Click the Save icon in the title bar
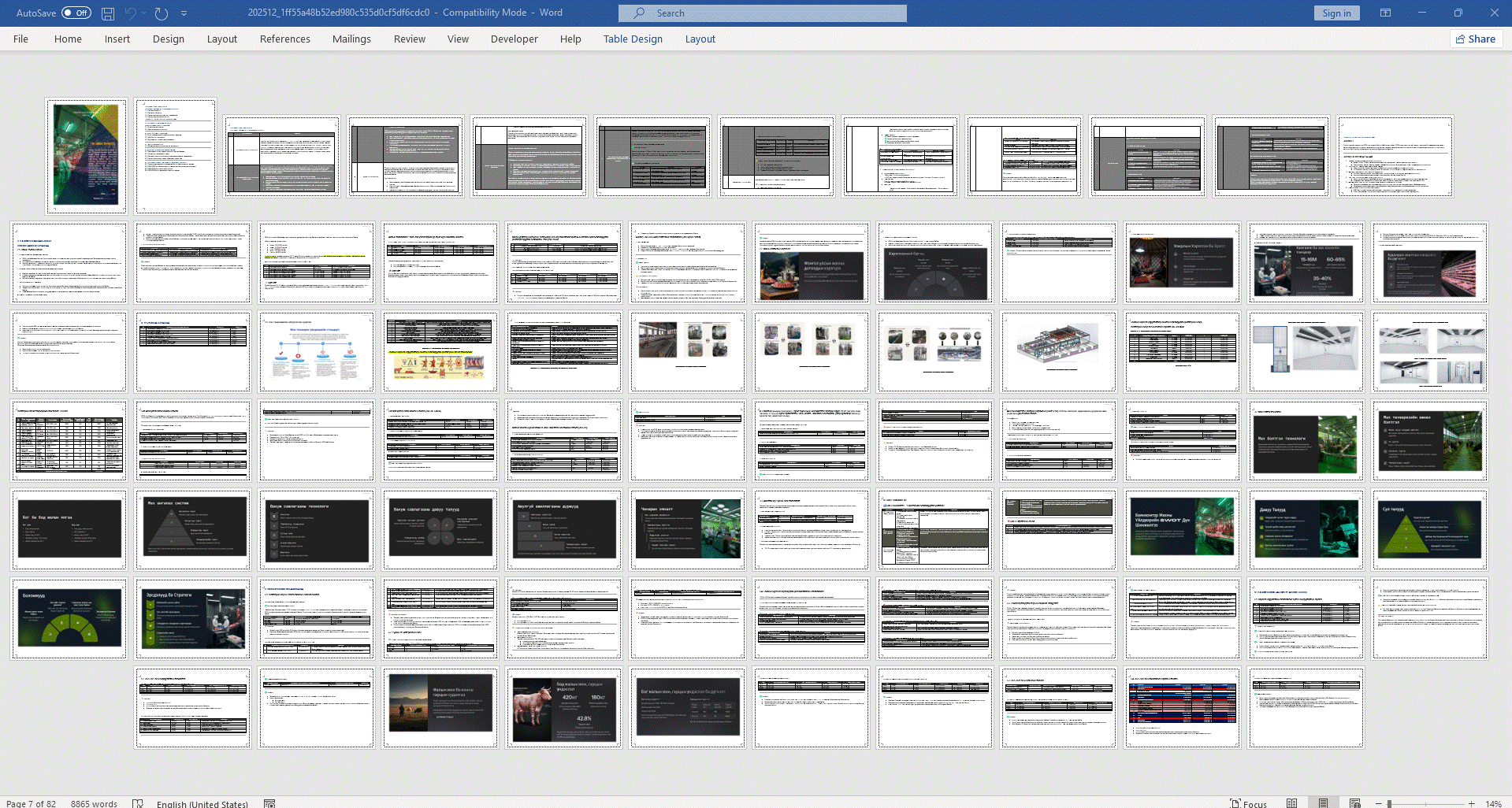This screenshot has height=808, width=1512. (x=108, y=13)
